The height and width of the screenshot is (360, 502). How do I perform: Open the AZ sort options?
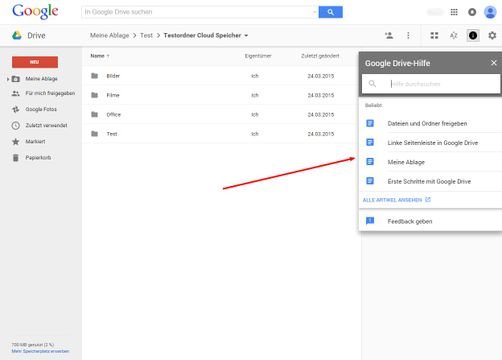pyautogui.click(x=453, y=35)
